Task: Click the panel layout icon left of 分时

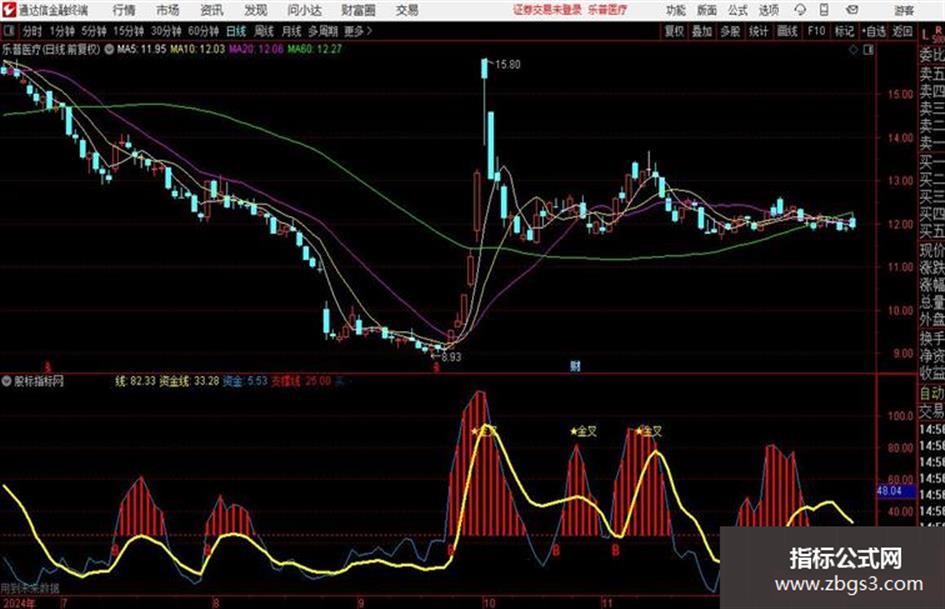Action: 9,31
